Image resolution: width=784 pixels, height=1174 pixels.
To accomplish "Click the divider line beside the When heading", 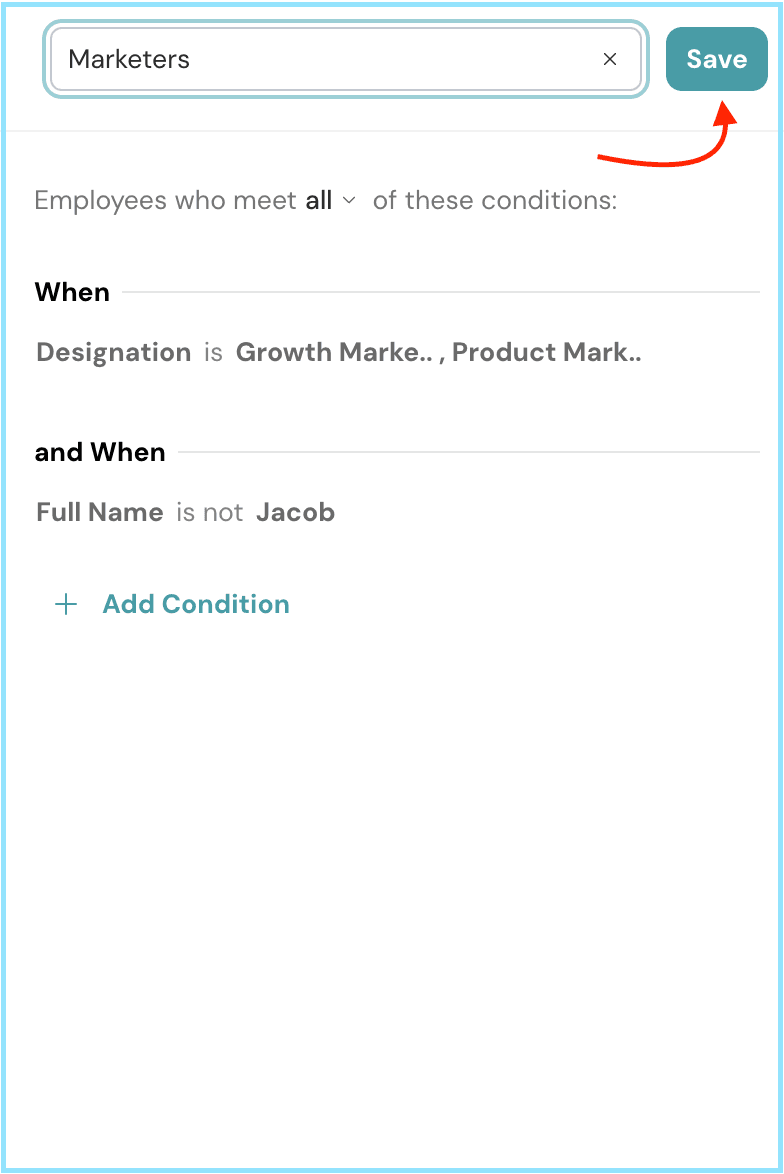I will (440, 292).
